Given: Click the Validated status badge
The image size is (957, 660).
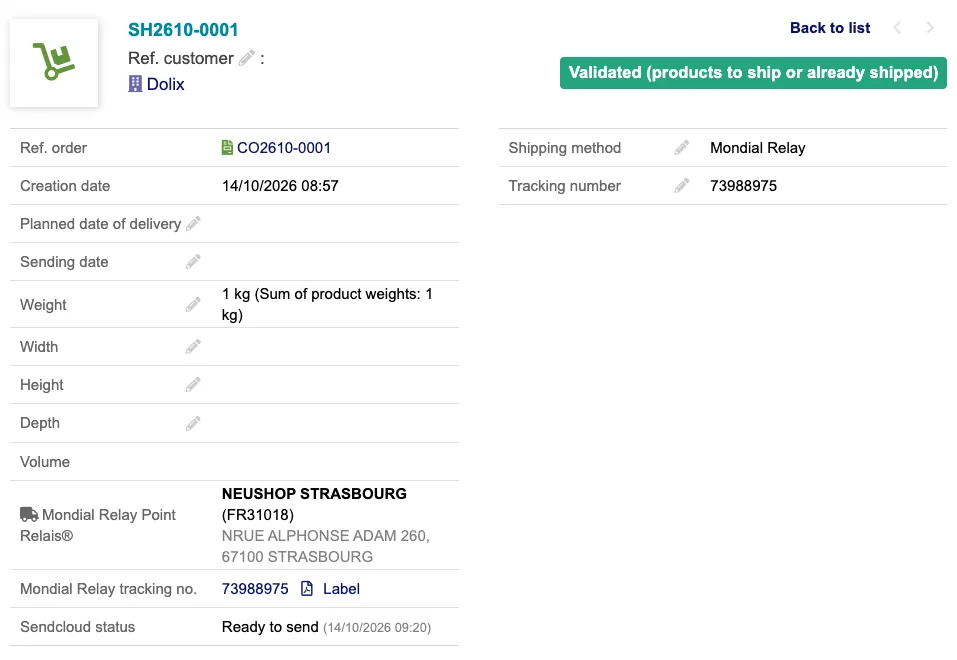Looking at the screenshot, I should pyautogui.click(x=753, y=73).
